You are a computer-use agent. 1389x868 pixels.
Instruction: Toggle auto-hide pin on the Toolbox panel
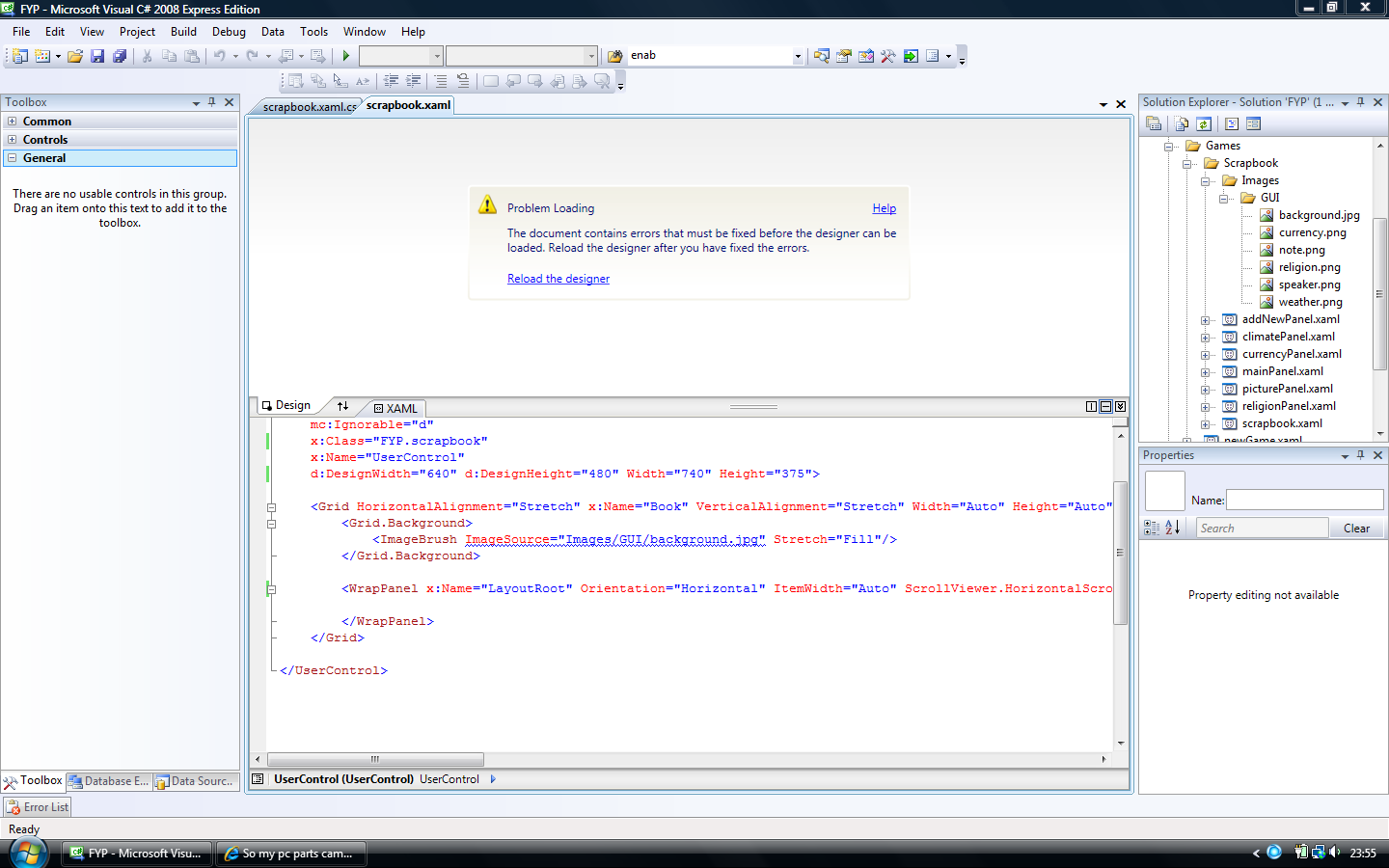212,102
